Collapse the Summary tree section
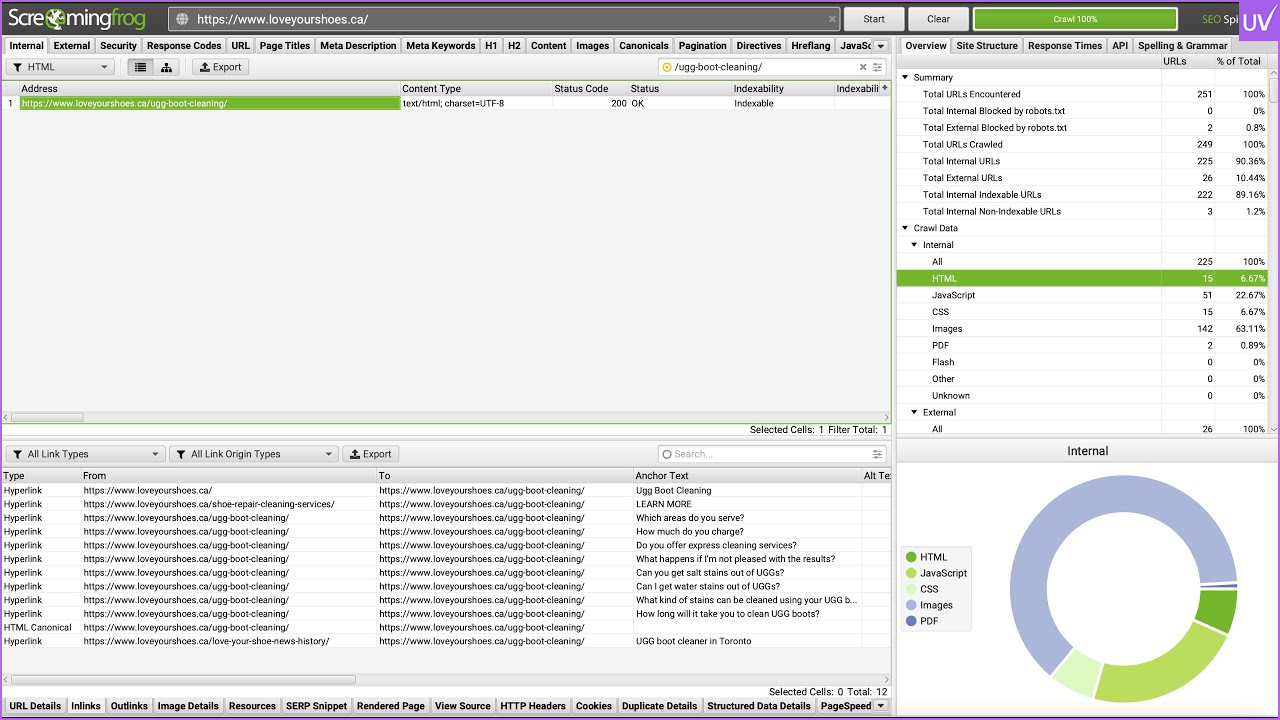Image resolution: width=1280 pixels, height=720 pixels. (906, 77)
